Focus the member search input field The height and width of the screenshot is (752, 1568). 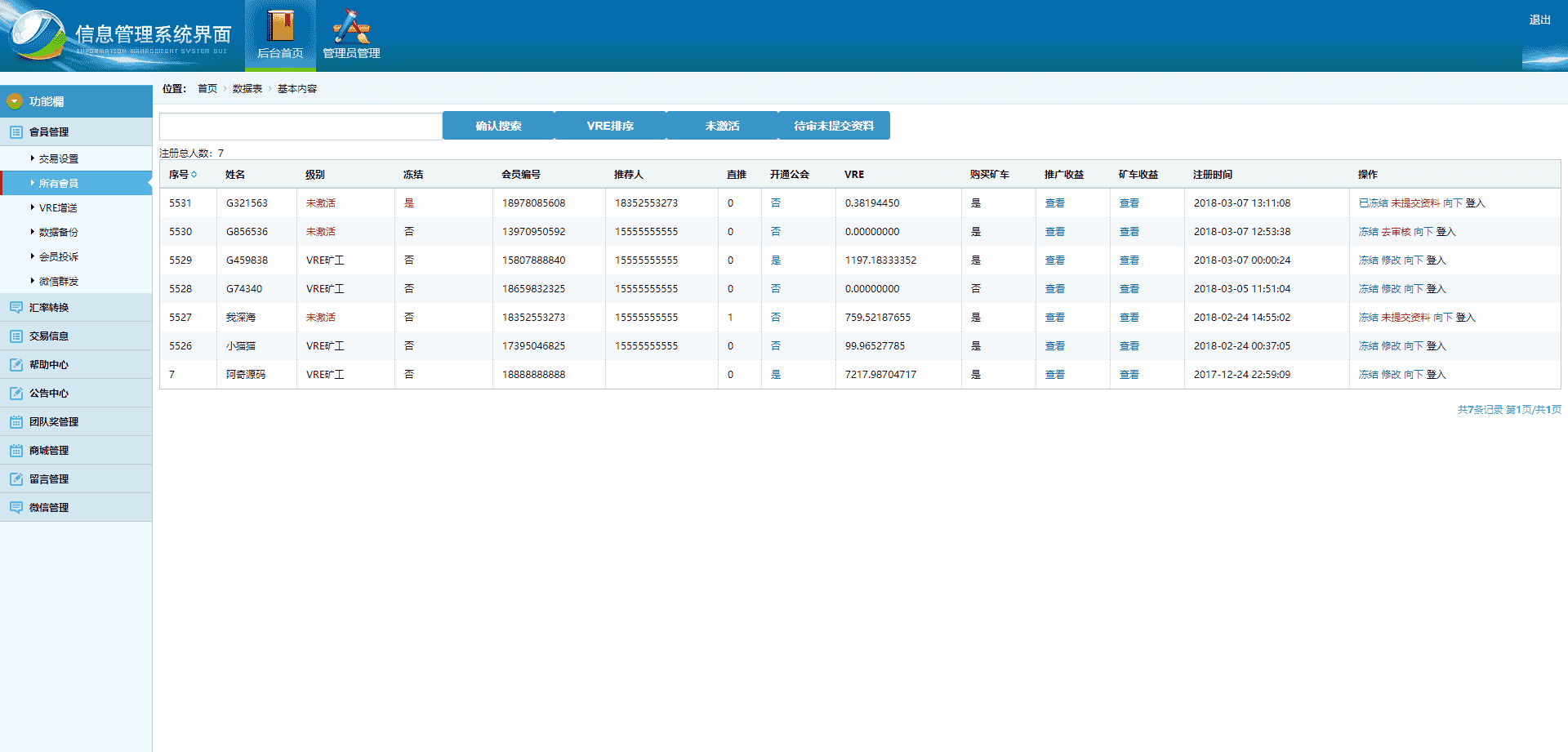[x=301, y=127]
